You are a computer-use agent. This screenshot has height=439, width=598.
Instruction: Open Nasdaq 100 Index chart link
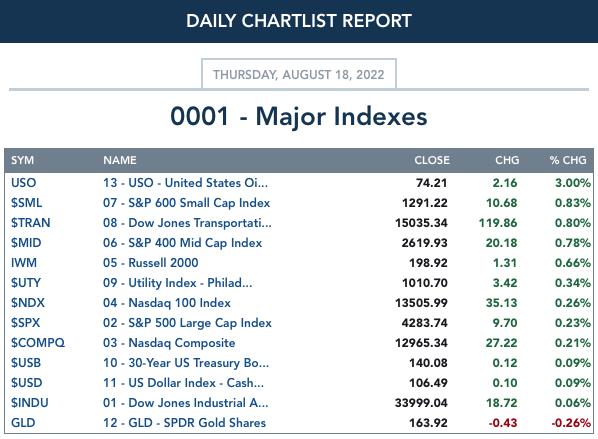167,303
